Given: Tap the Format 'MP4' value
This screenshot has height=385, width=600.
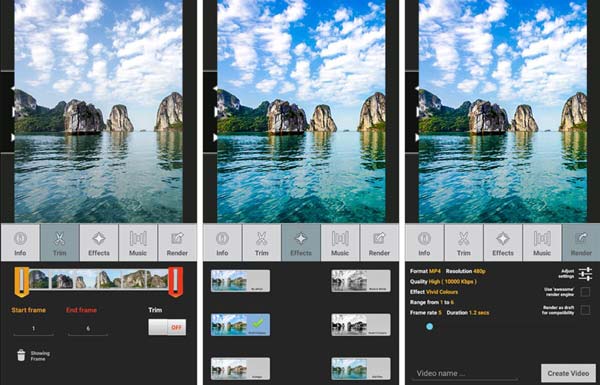Looking at the screenshot, I should coord(435,271).
